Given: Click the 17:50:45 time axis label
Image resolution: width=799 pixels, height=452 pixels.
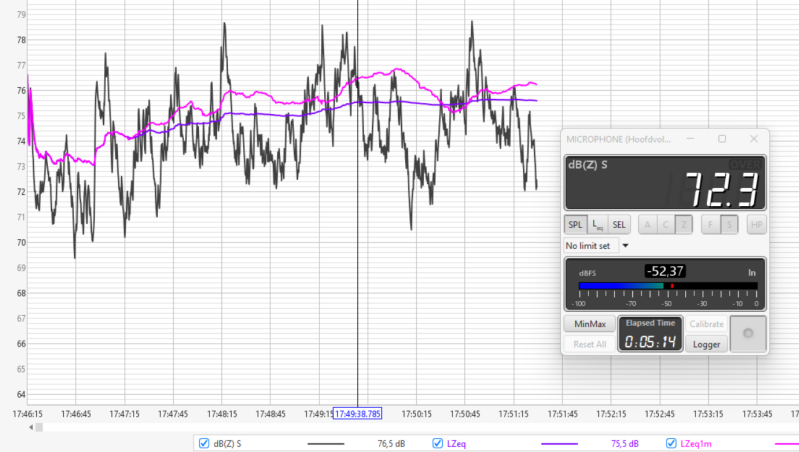Looking at the screenshot, I should pyautogui.click(x=465, y=414).
